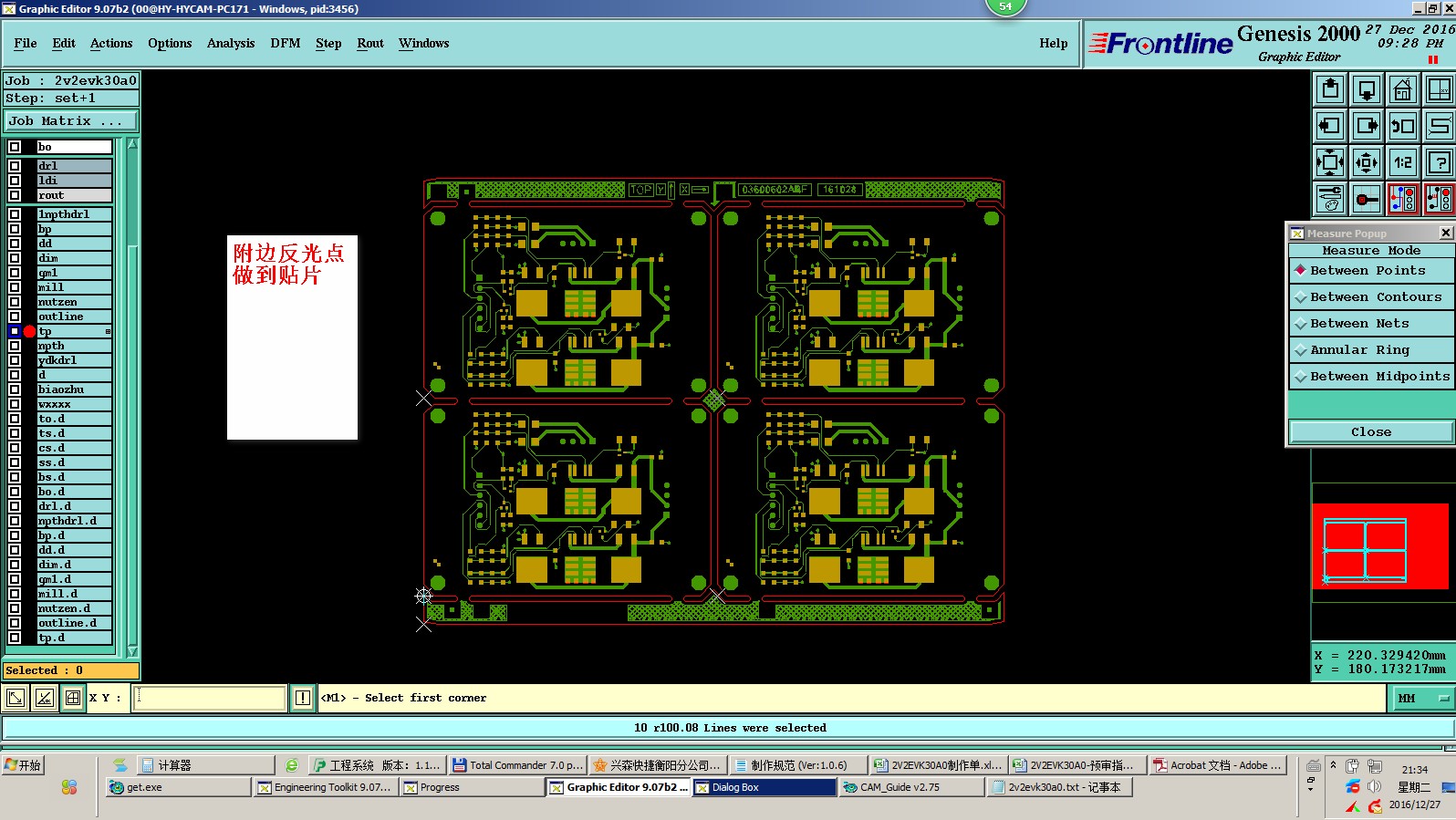Open the Help menu
Image resolution: width=1456 pixels, height=820 pixels.
[1054, 43]
